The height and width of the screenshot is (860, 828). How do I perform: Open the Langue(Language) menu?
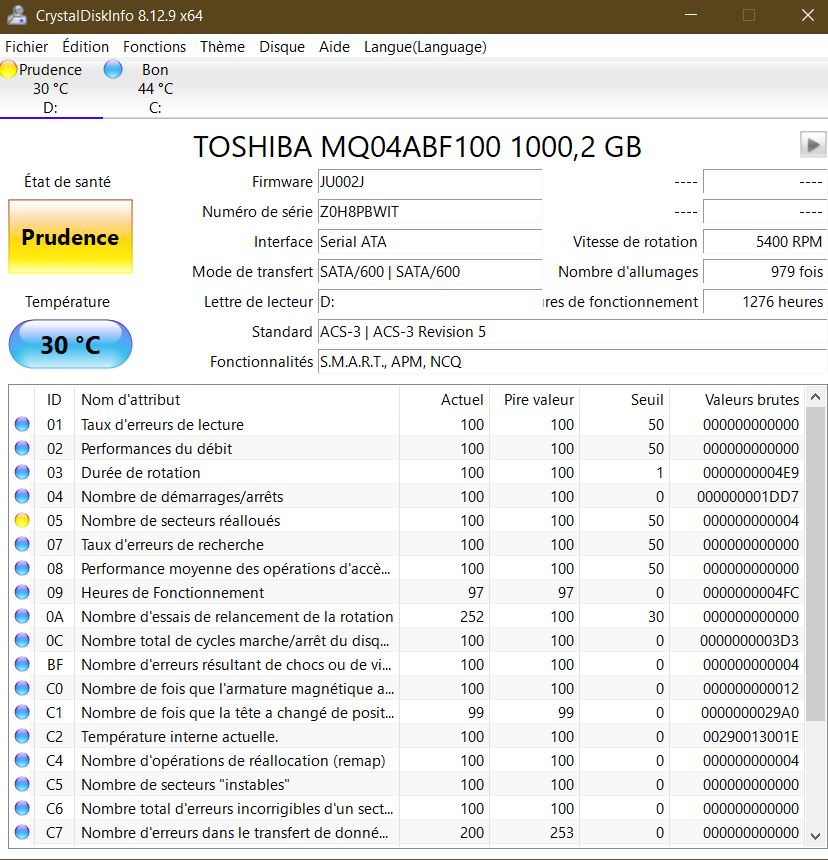click(425, 47)
